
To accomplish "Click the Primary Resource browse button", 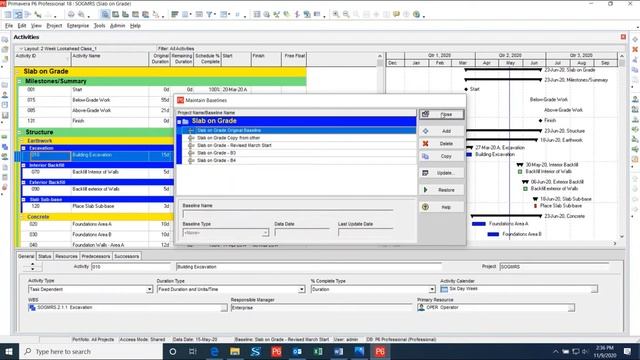I will point(571,308).
